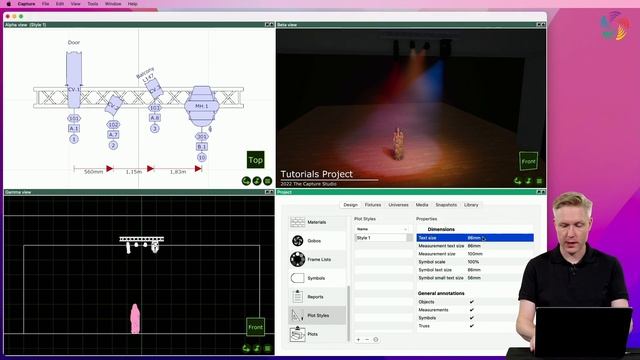
Task: Open the Help menu
Action: 133,4
